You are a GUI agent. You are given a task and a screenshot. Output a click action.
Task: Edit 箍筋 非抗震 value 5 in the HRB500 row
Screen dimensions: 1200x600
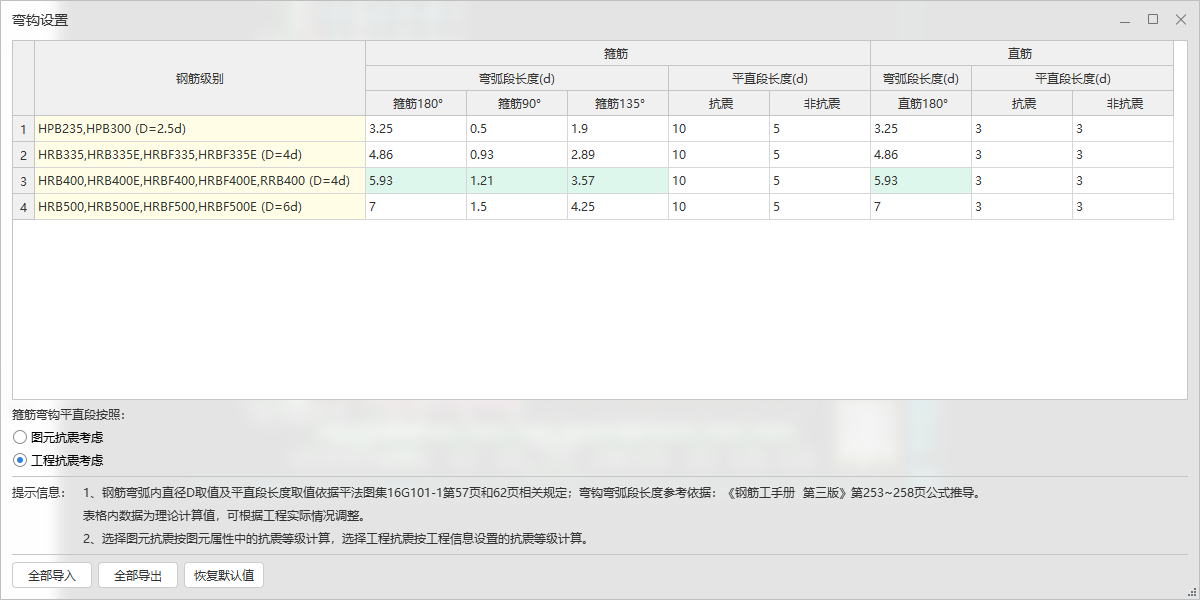tap(820, 207)
